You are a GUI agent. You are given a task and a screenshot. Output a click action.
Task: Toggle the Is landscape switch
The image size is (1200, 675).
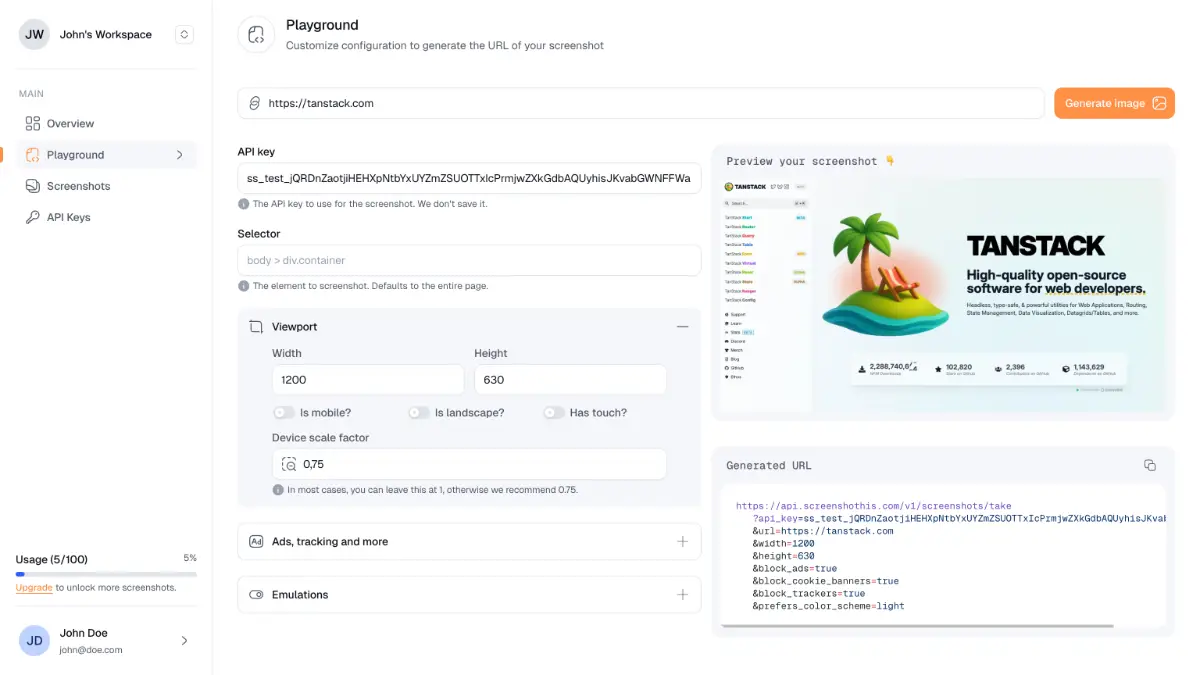pyautogui.click(x=418, y=413)
